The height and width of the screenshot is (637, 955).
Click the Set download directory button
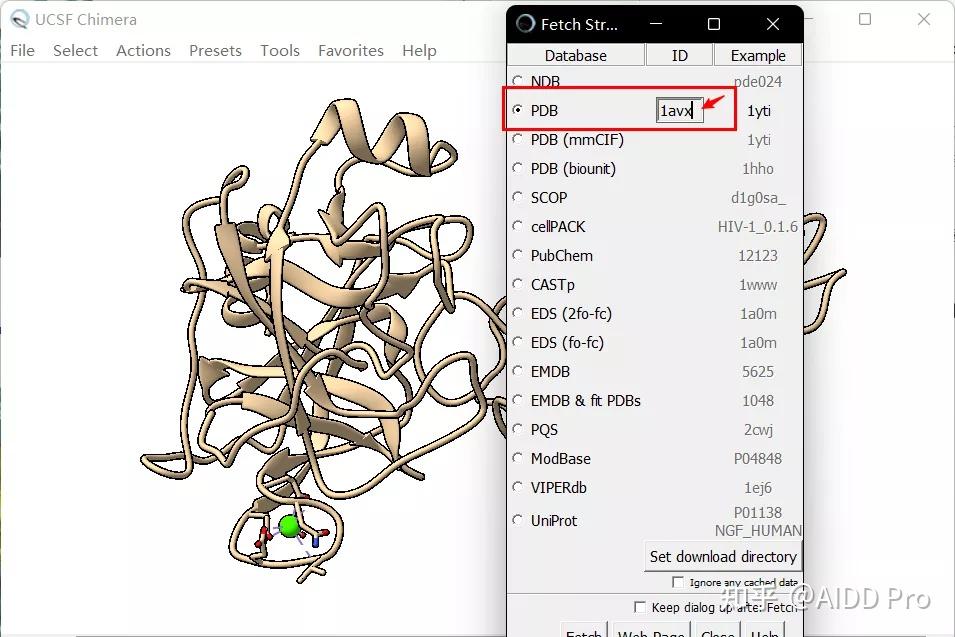click(722, 556)
